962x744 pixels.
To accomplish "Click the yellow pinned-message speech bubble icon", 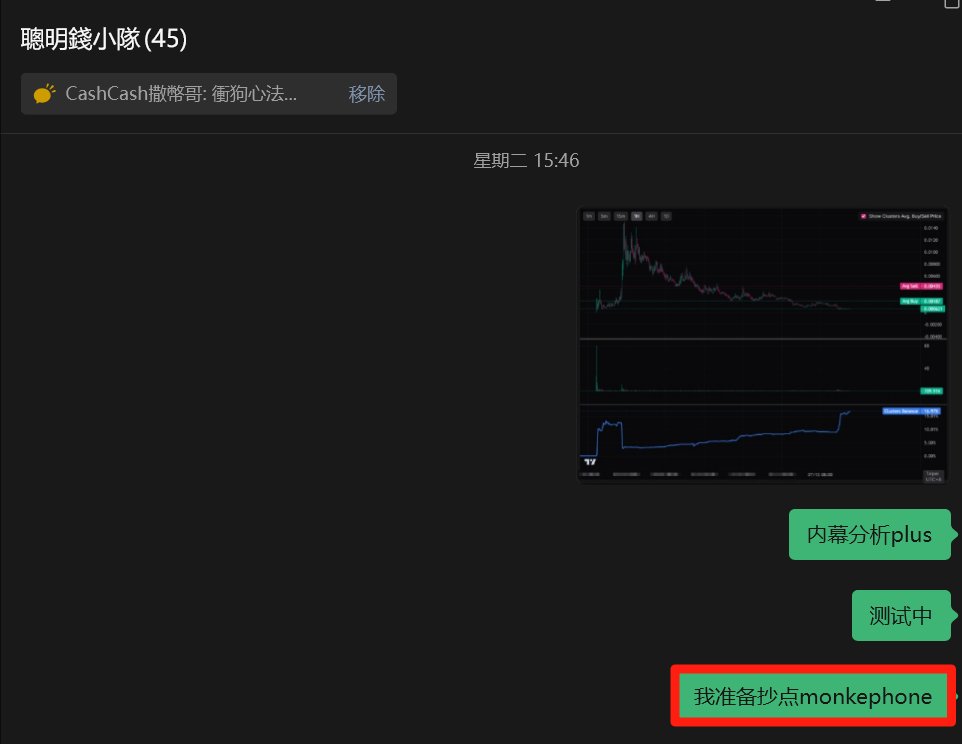I will coord(44,94).
